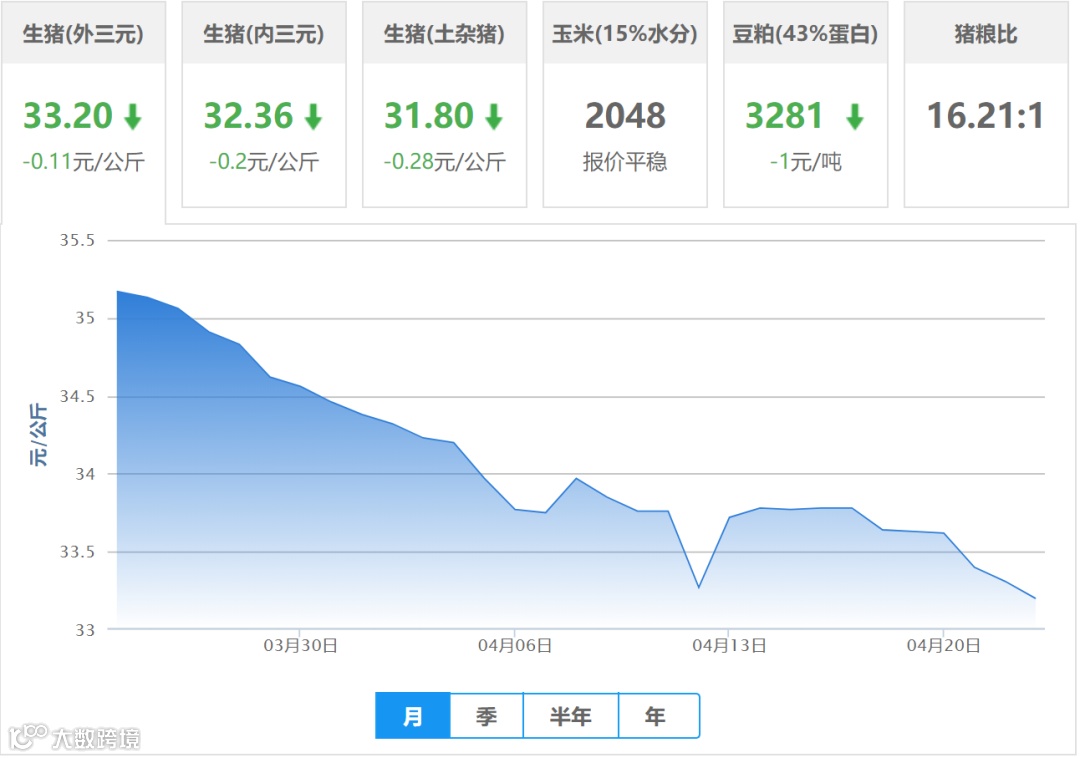Viewport: 1080px width, 758px height.
Task: Click the 04月13日 axis label
Action: tap(729, 646)
